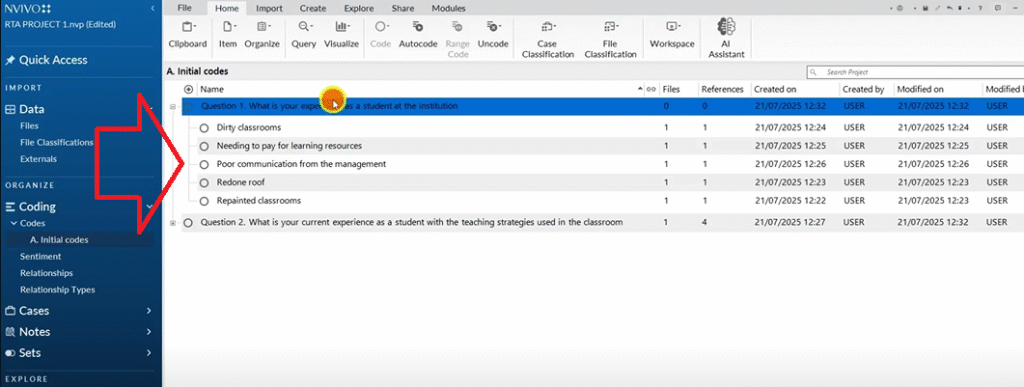Sort by the References column header

[x=722, y=89]
